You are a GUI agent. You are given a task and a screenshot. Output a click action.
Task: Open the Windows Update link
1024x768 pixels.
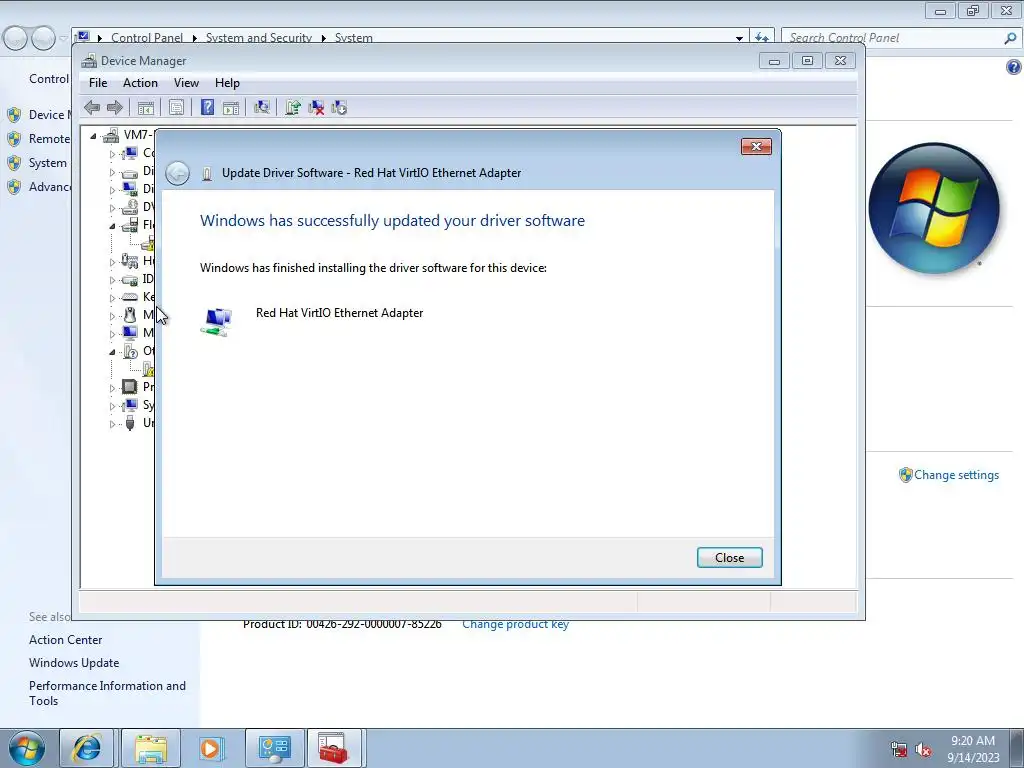tap(74, 663)
